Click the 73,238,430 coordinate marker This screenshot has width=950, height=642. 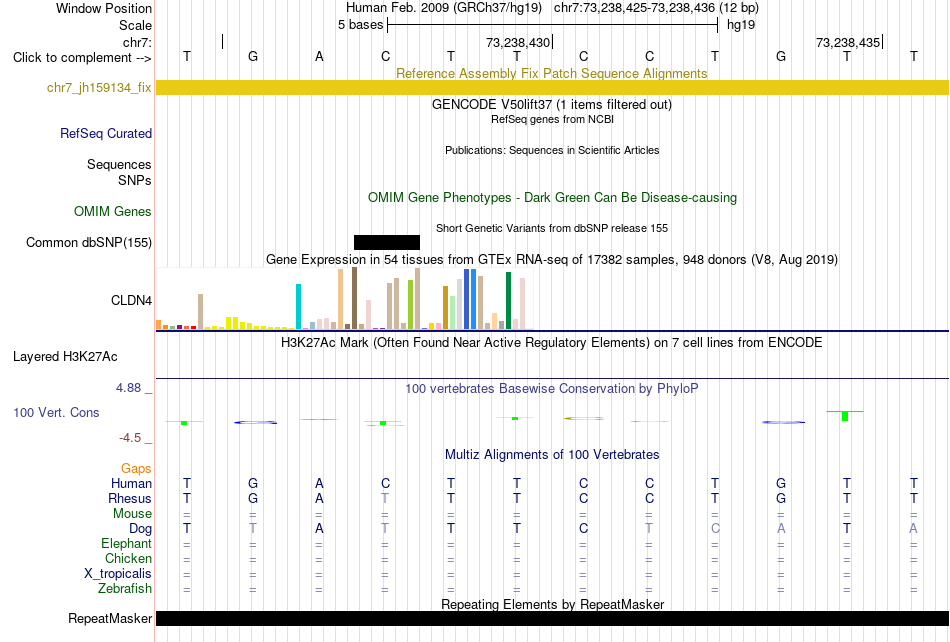[x=518, y=42]
